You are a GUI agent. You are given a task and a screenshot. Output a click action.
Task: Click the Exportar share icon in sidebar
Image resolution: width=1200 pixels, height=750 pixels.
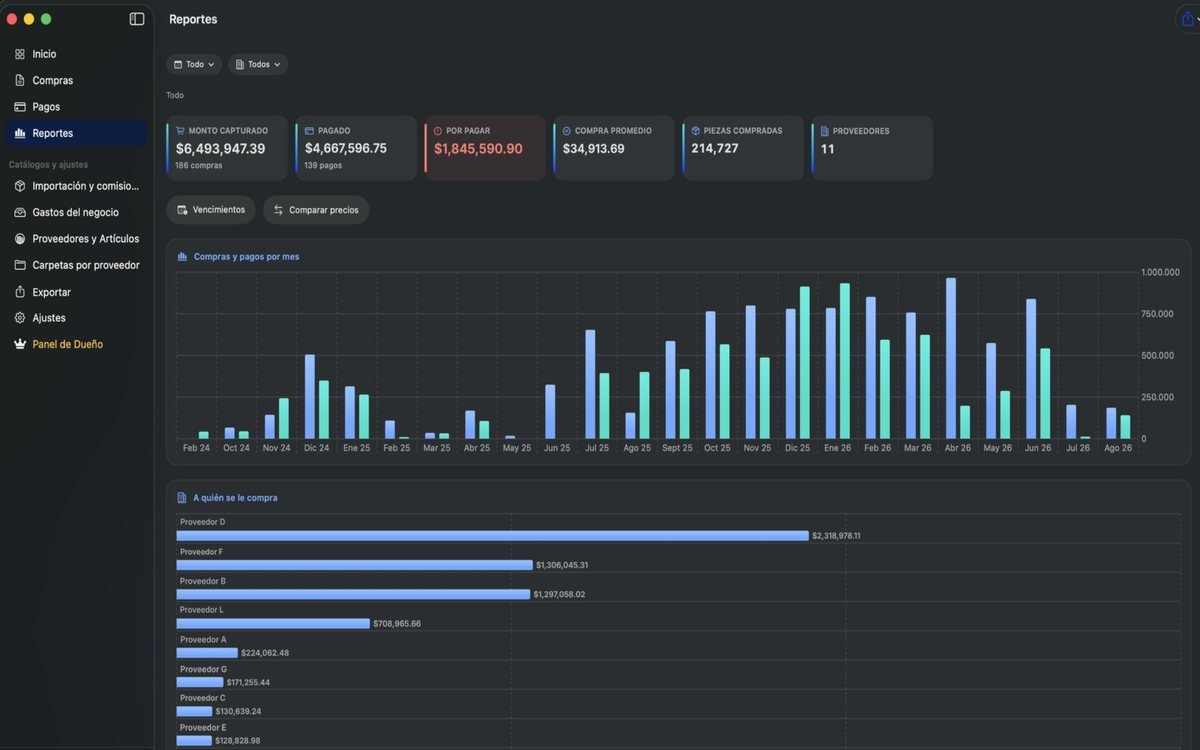pyautogui.click(x=20, y=292)
